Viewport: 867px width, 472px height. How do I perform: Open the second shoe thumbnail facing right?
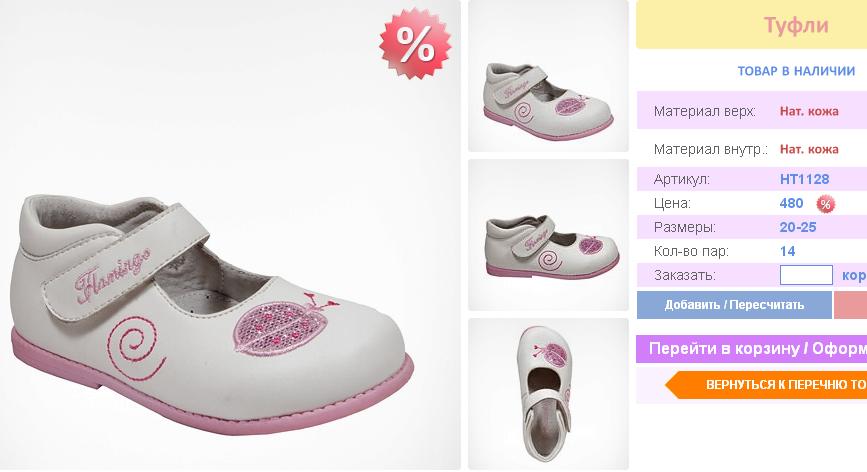click(x=549, y=235)
